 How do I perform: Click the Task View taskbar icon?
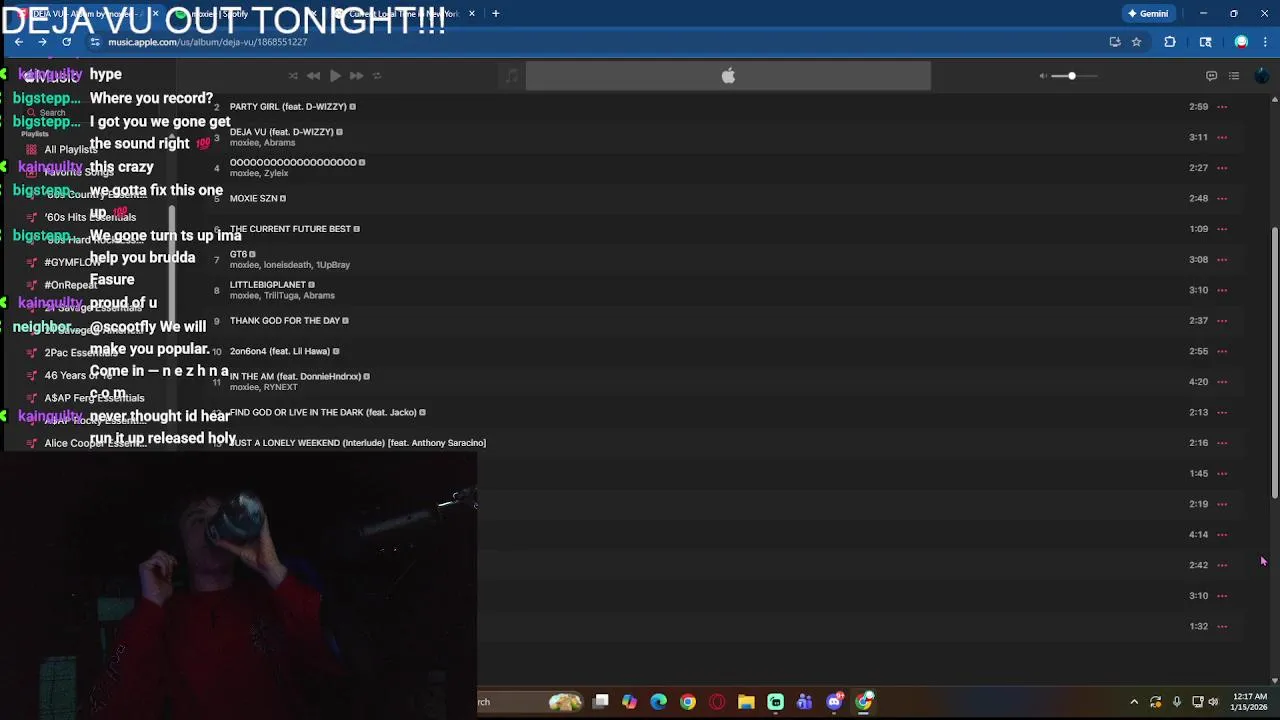[x=600, y=702]
